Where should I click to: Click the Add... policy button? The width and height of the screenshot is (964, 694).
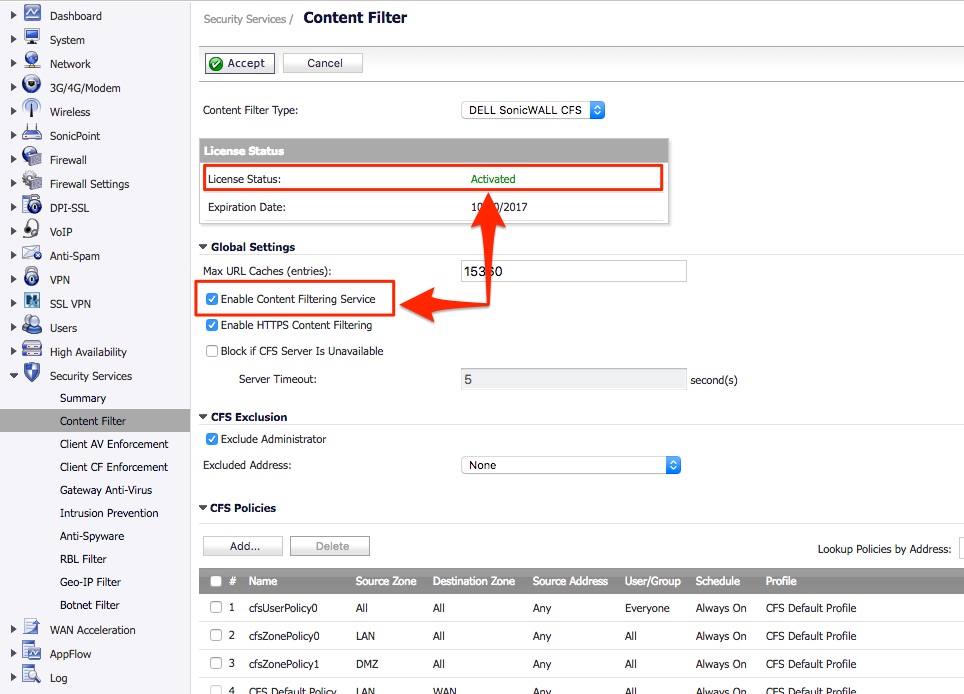(x=243, y=546)
